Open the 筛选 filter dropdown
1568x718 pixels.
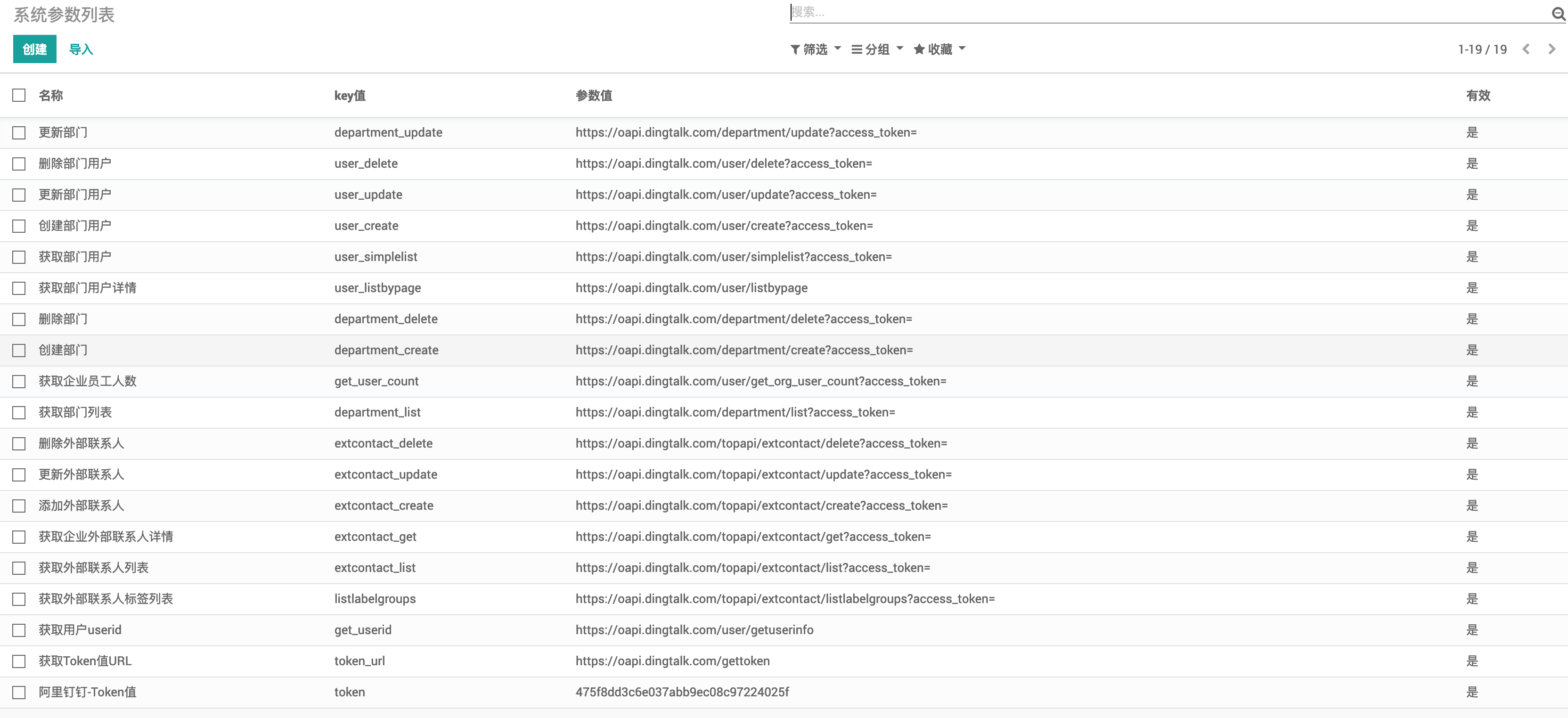tap(815, 49)
